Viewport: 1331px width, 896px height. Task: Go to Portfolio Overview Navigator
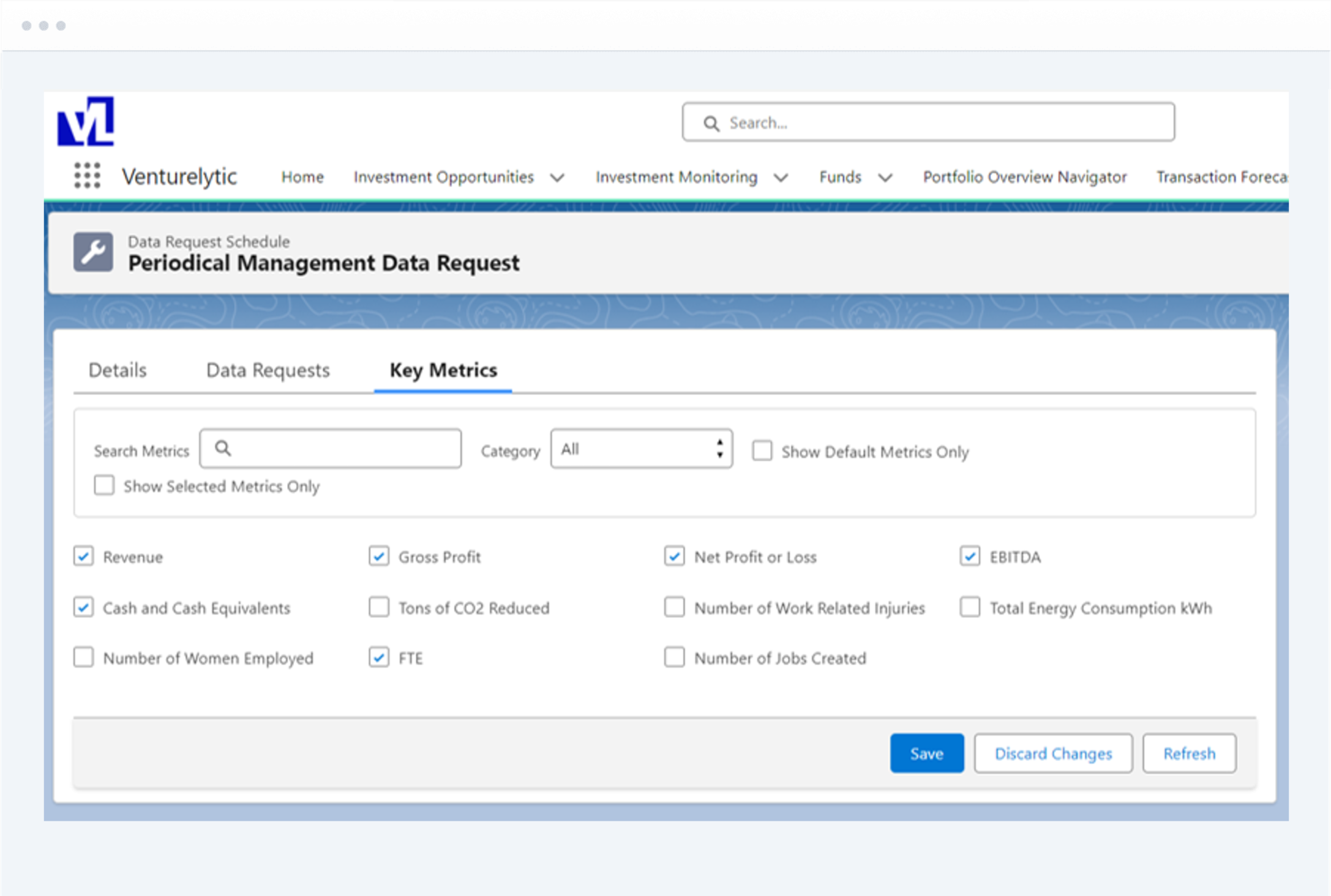1024,177
